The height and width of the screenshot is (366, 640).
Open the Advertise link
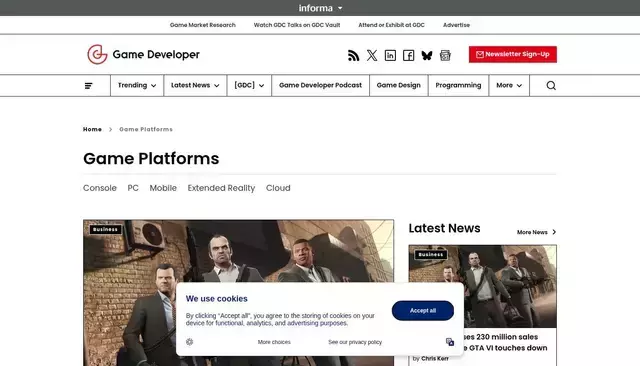(x=456, y=25)
